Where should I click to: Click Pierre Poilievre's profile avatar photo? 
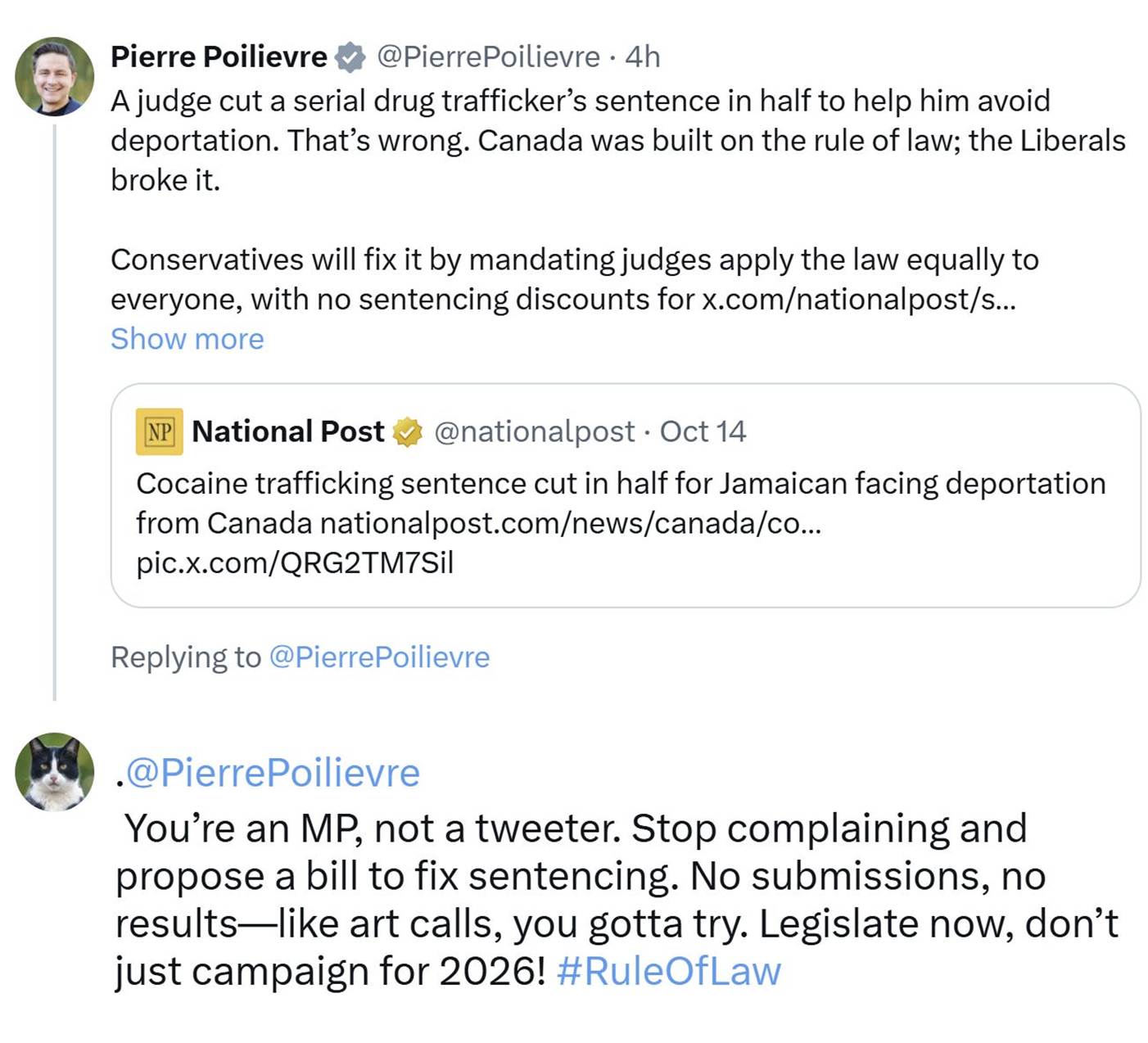[54, 77]
